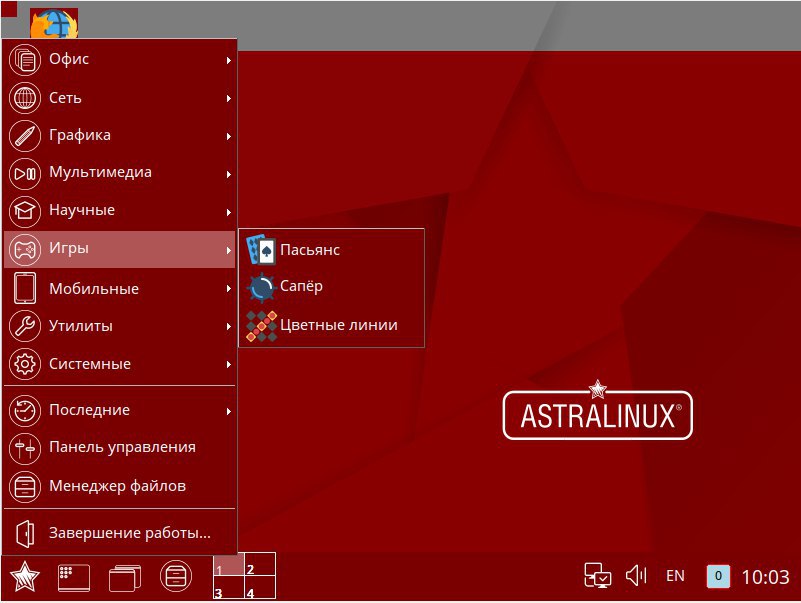Open the Сеть menu category

[x=120, y=98]
